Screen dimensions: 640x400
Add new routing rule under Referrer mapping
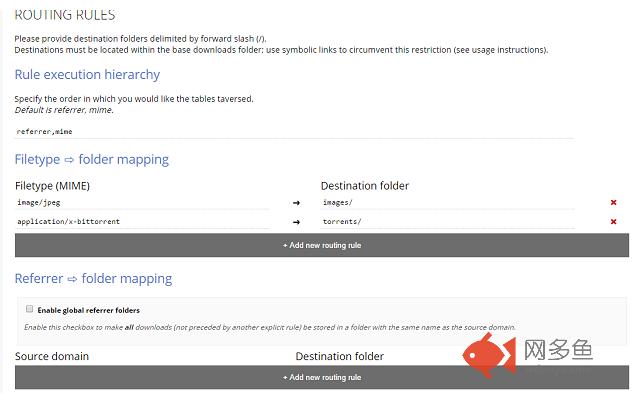321,377
